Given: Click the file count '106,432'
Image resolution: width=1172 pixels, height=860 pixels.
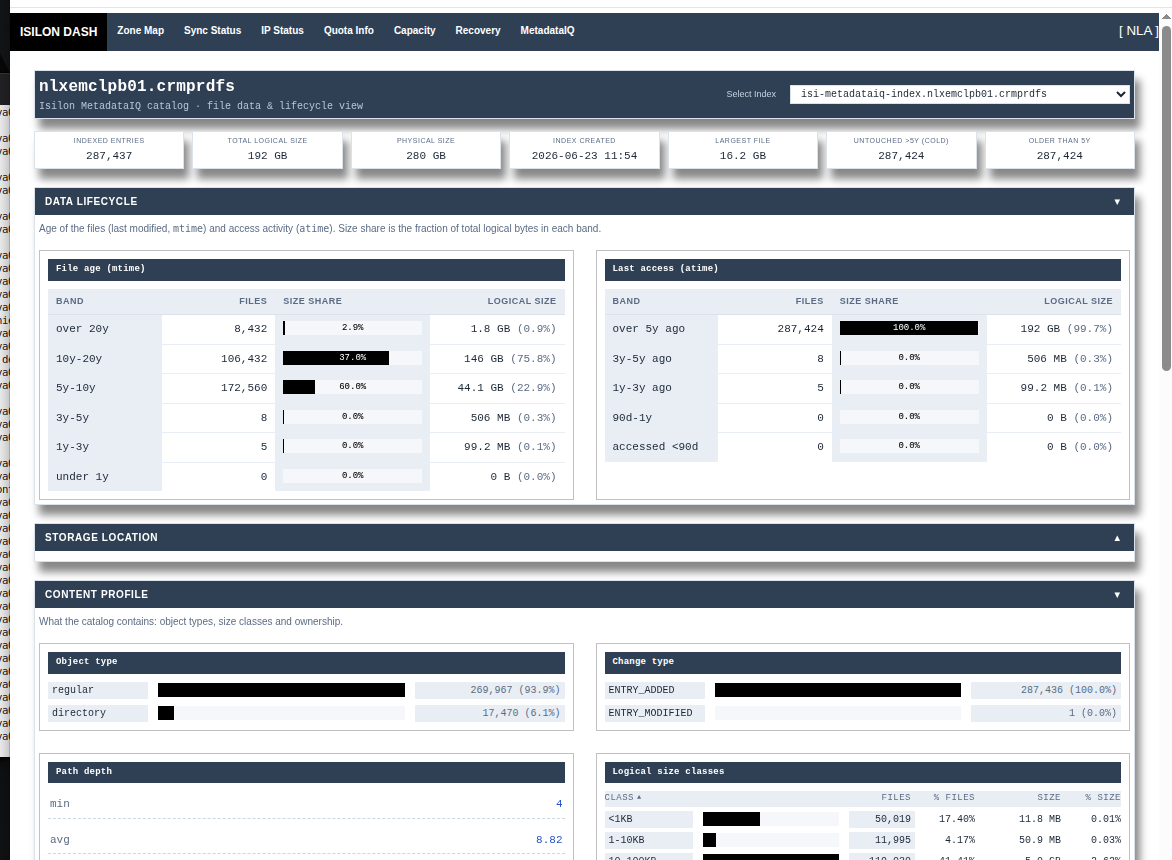Looking at the screenshot, I should (244, 359).
